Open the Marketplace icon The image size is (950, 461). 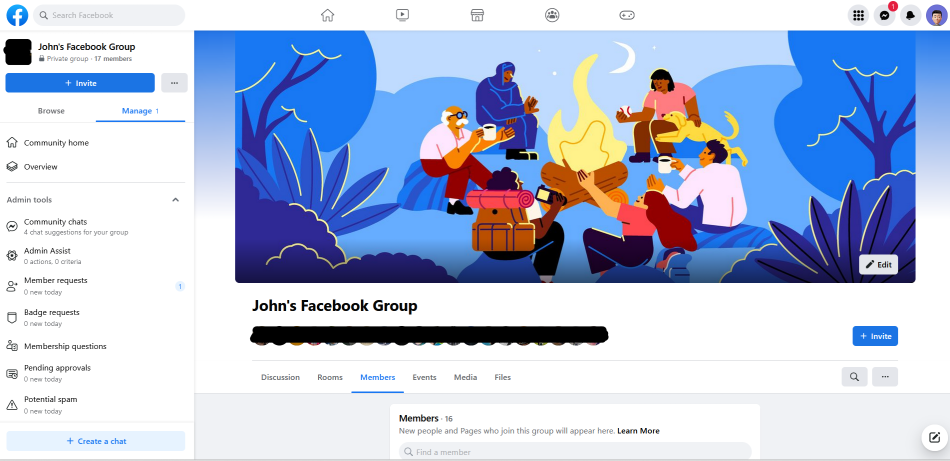[477, 15]
